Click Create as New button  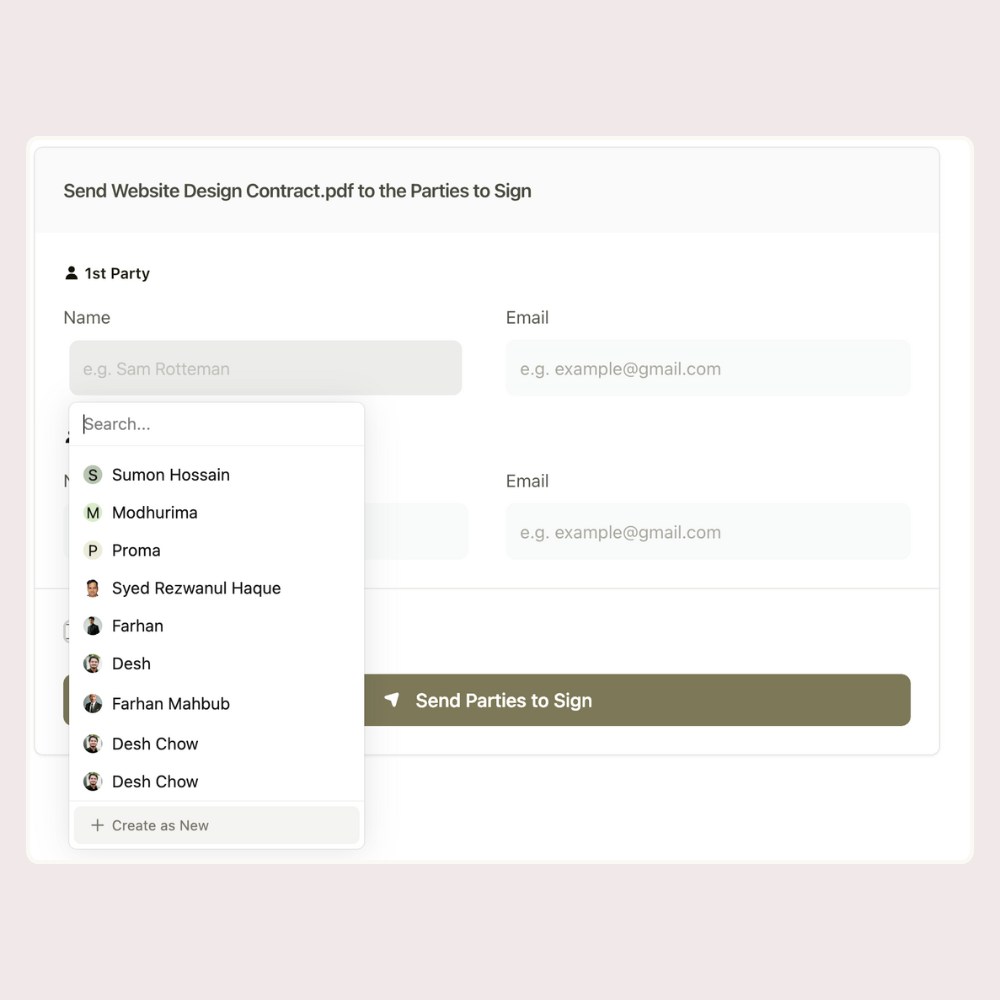217,825
